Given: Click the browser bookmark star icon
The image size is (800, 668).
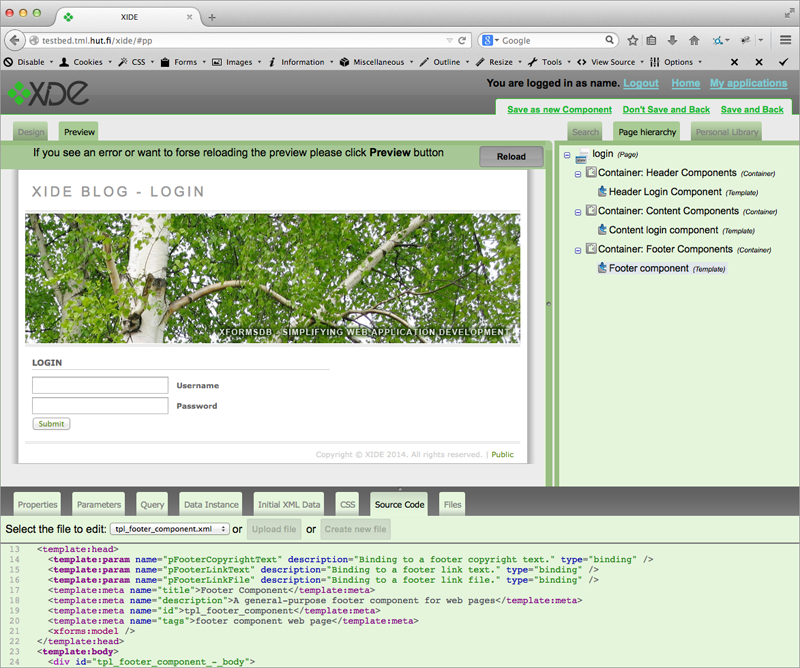Looking at the screenshot, I should click(x=633, y=41).
